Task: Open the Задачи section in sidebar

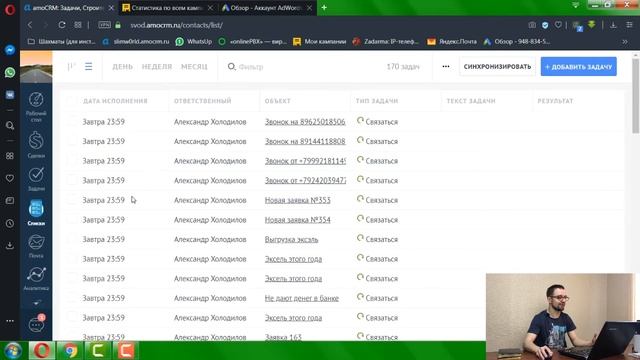Action: [x=36, y=178]
